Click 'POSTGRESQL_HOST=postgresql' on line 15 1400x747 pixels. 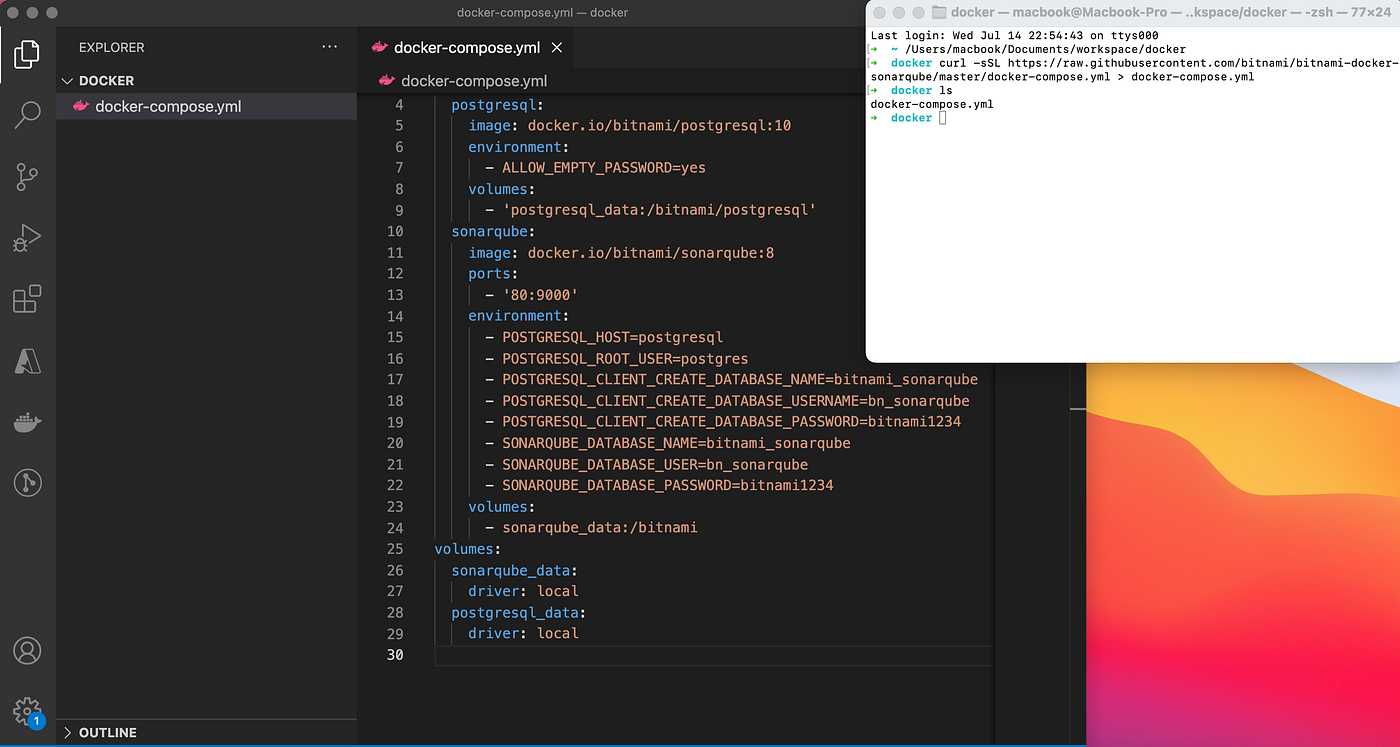(612, 337)
